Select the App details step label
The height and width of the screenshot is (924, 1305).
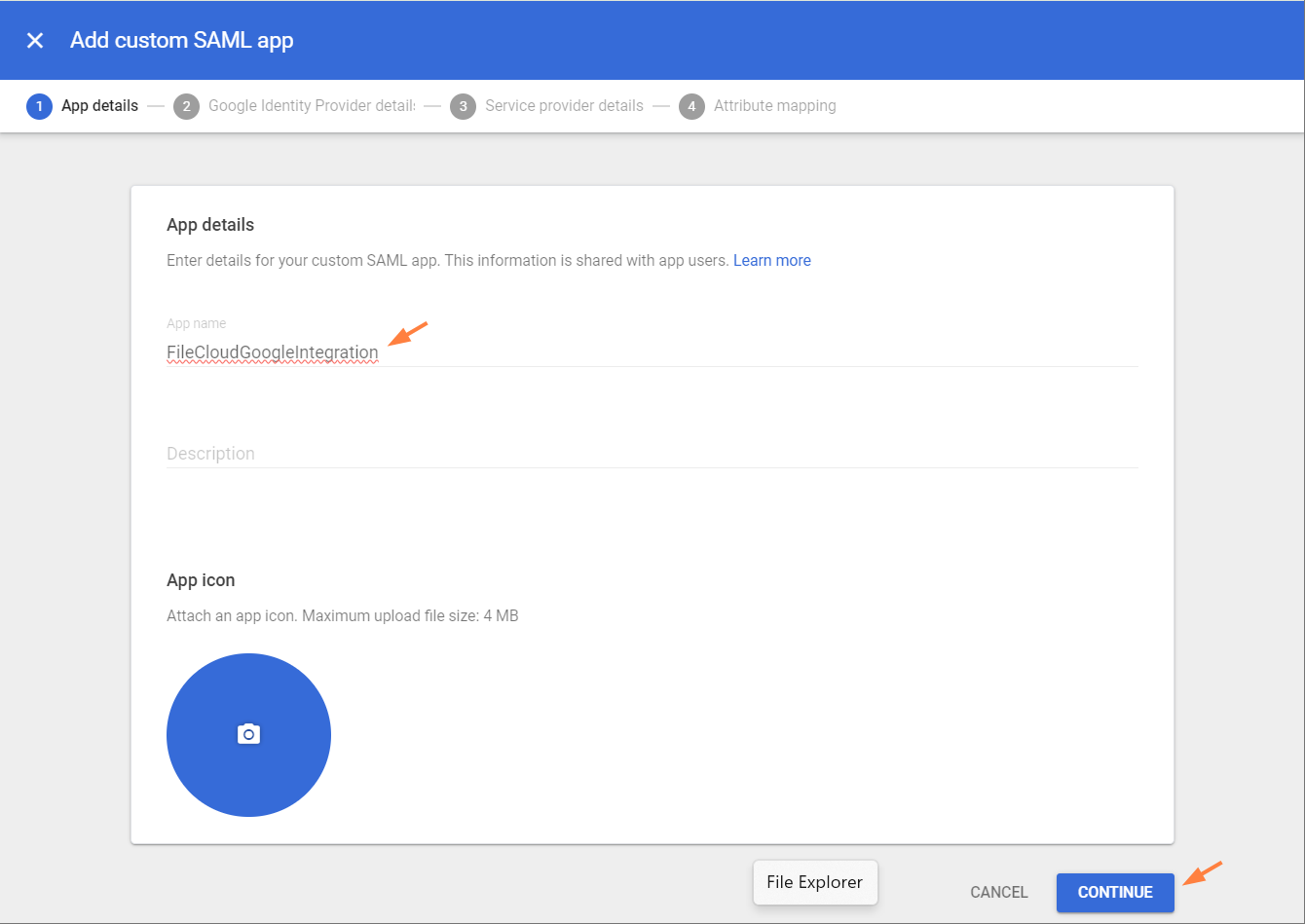[x=99, y=106]
